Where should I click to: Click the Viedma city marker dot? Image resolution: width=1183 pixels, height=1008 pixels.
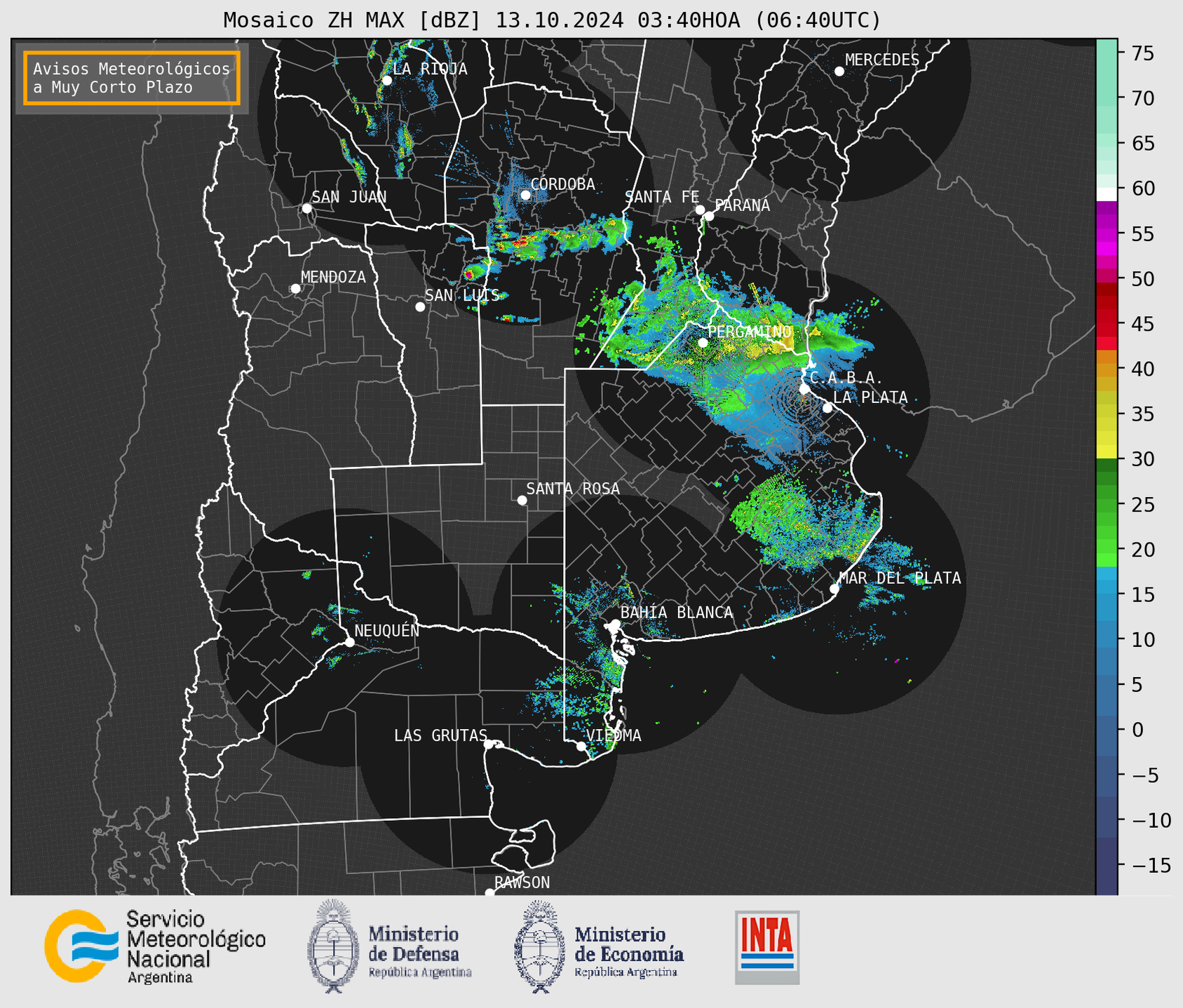tap(581, 746)
